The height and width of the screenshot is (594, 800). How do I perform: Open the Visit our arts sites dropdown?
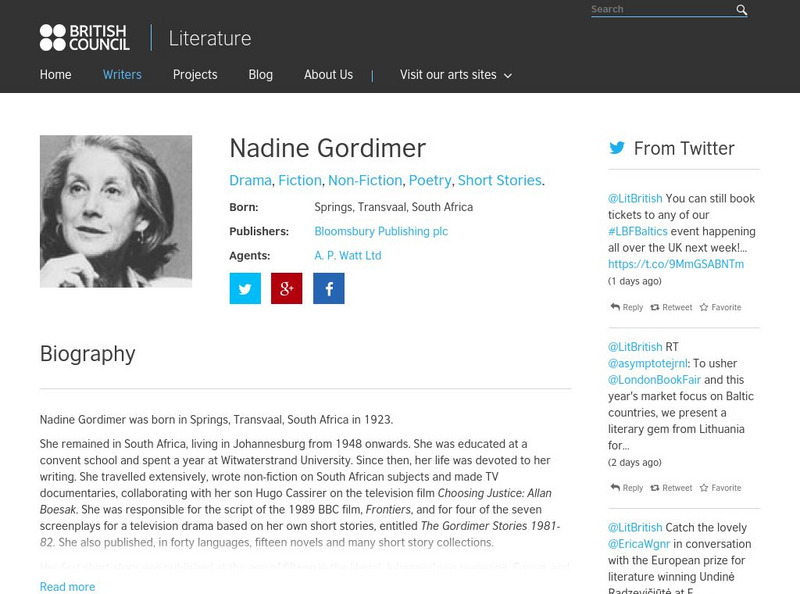(x=447, y=74)
